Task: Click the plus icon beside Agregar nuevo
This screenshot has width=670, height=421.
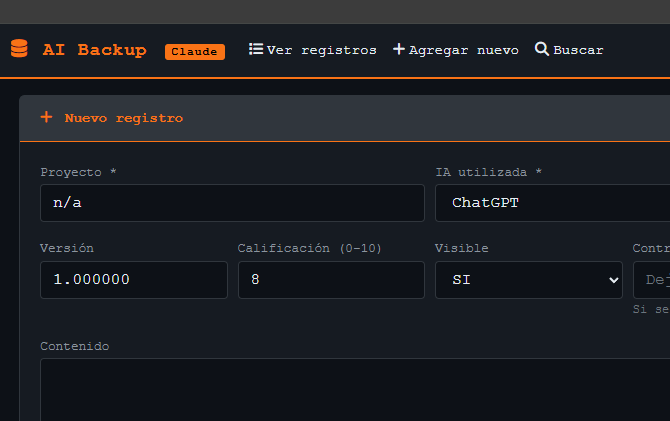Action: (x=399, y=49)
